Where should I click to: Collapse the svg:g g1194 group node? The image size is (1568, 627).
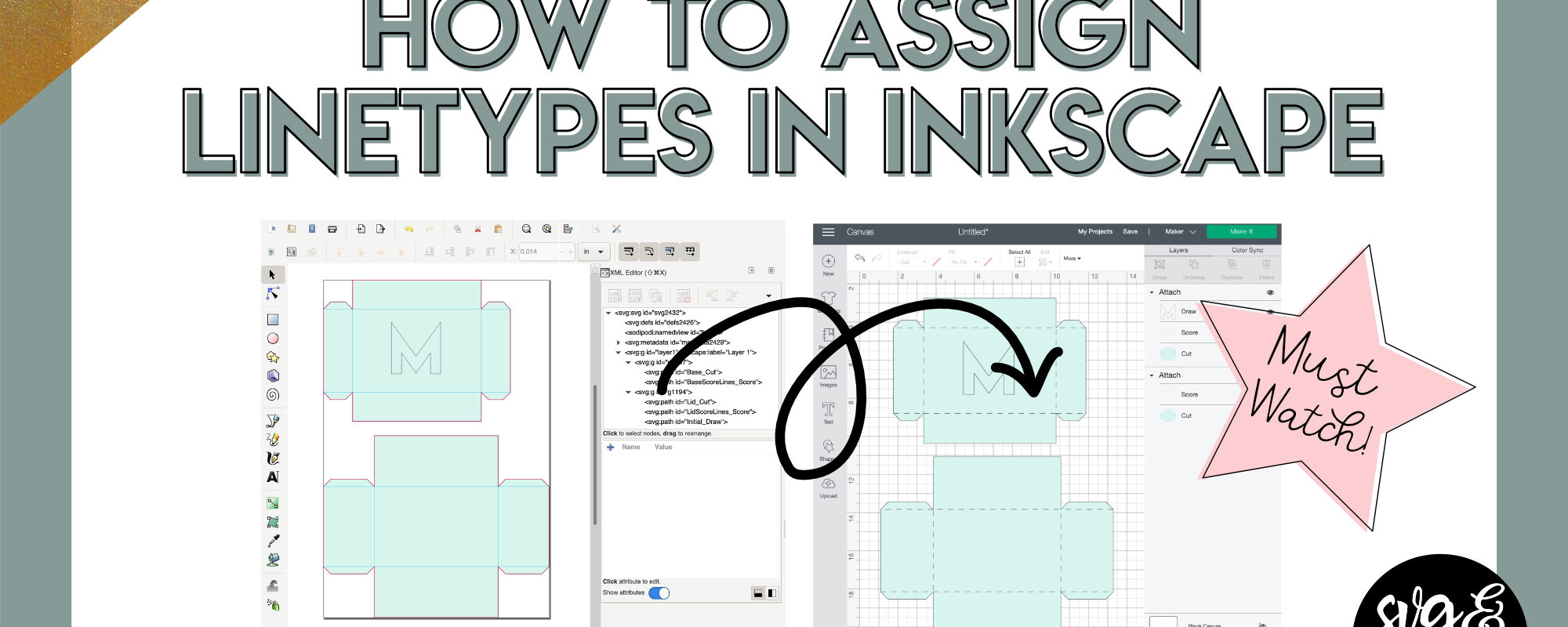point(628,392)
